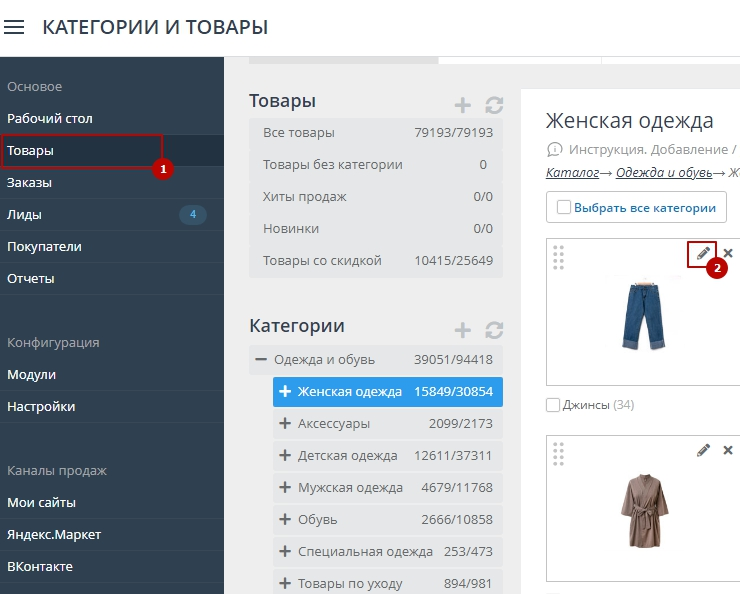The height and width of the screenshot is (594, 740).
Task: Click drag handle on jeans card
Action: [x=559, y=257]
